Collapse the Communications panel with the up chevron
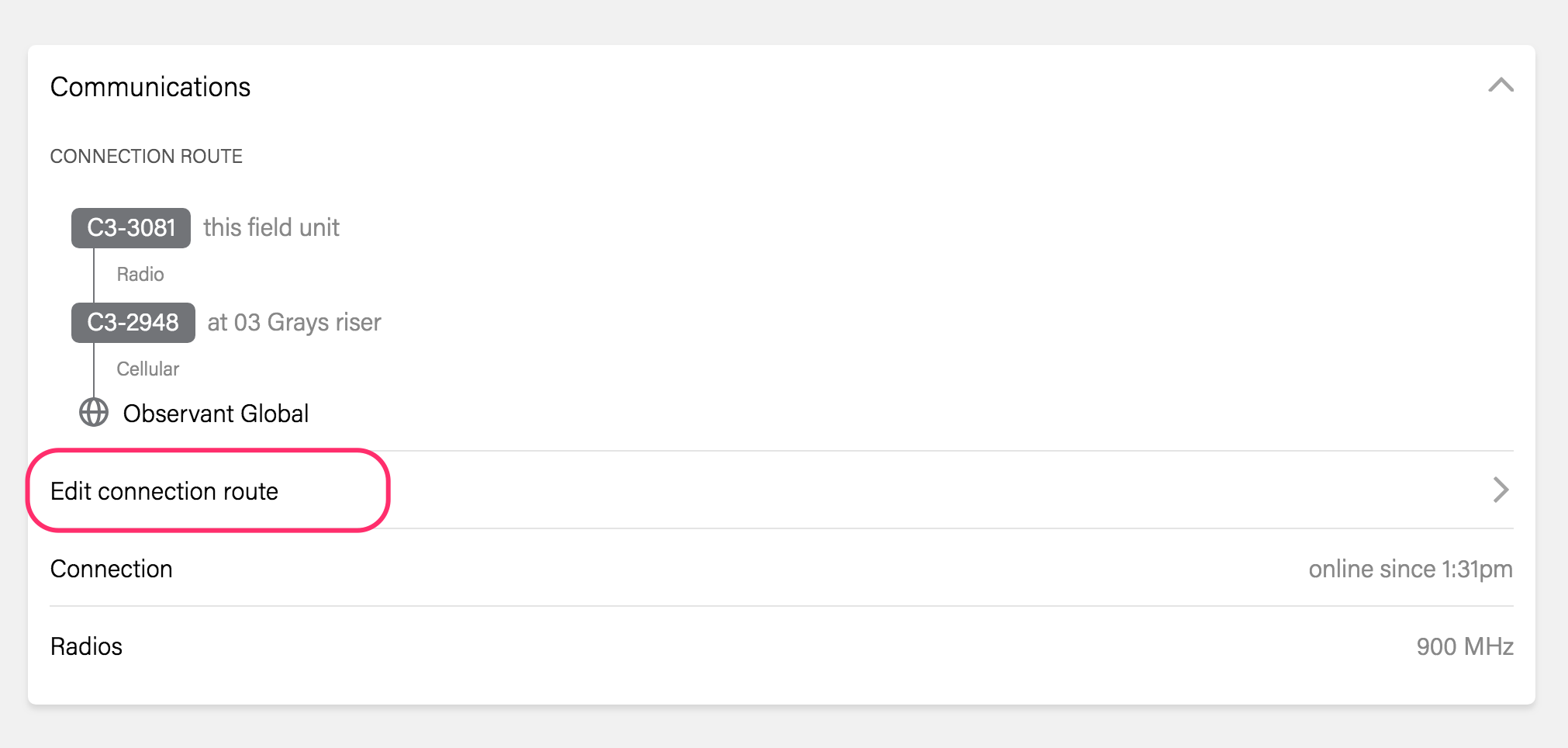Screen dimensions: 1568x748 click(1501, 85)
